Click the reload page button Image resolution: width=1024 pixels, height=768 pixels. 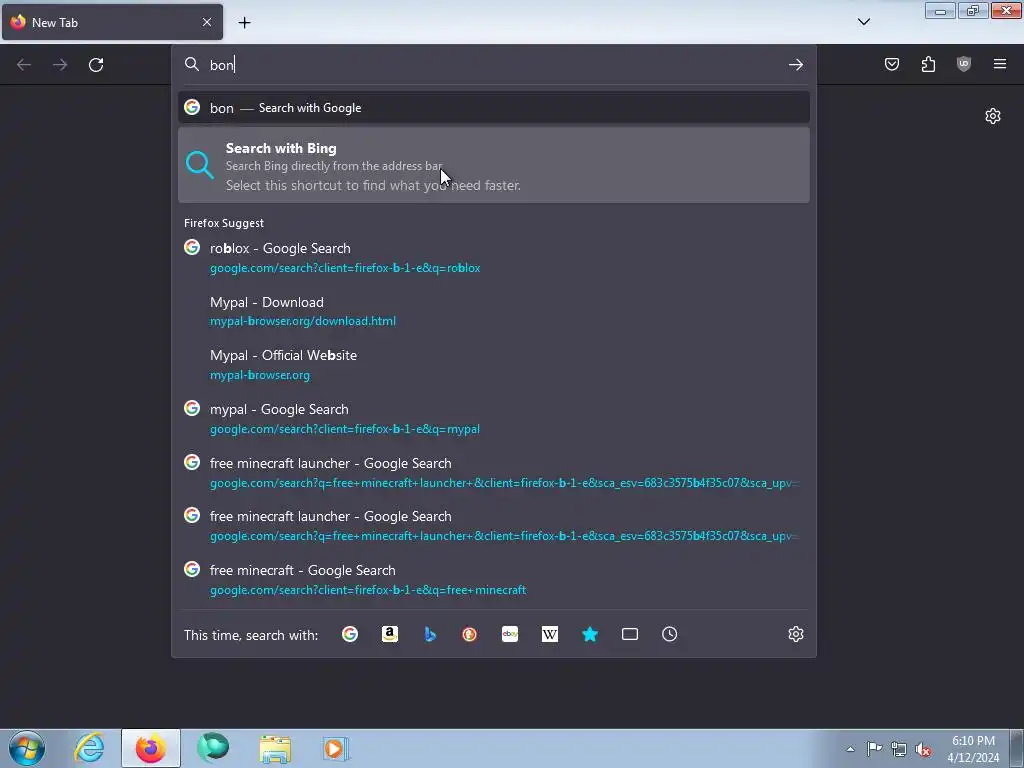(x=96, y=65)
